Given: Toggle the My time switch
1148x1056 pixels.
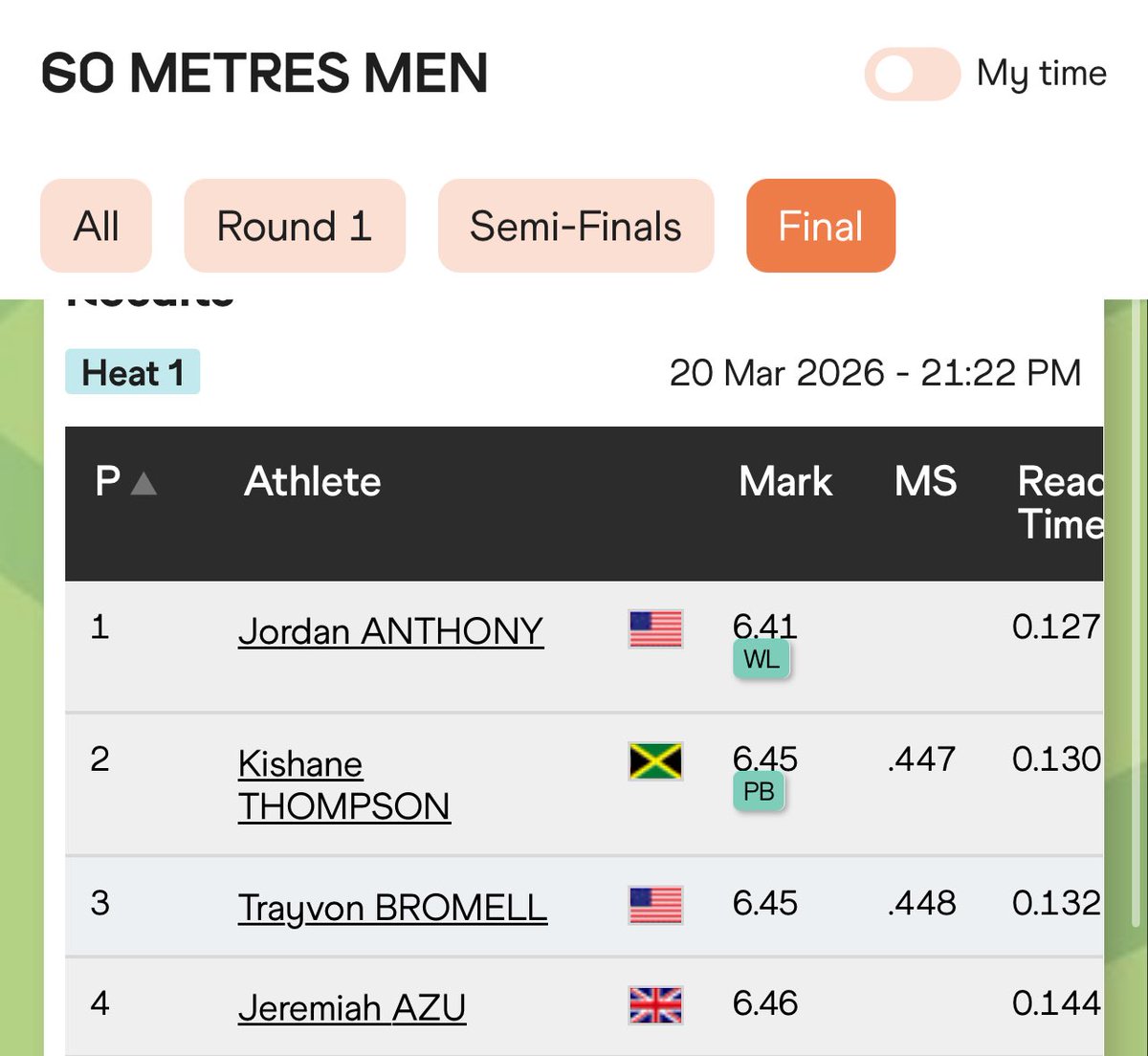Looking at the screenshot, I should (912, 75).
